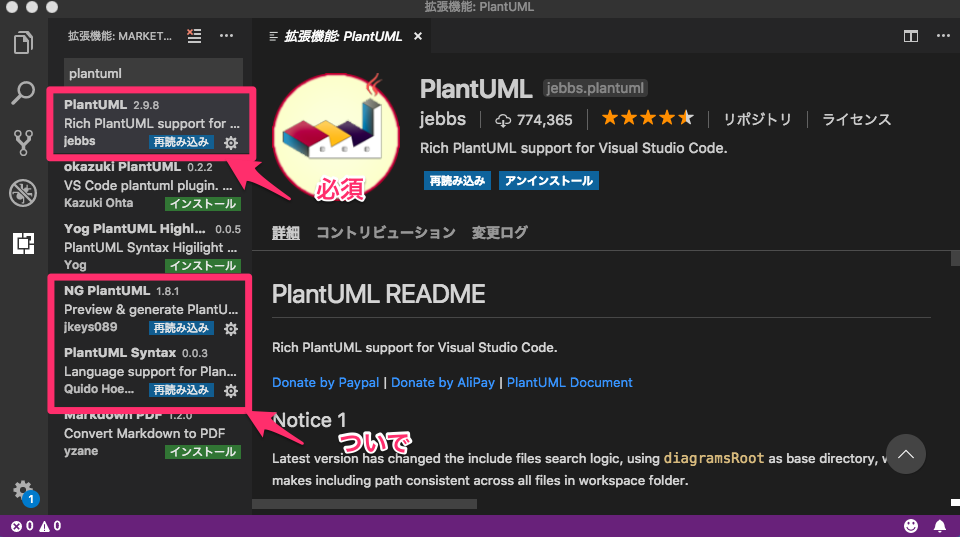
Task: Install okazuki PlantUML extension
Action: (203, 204)
